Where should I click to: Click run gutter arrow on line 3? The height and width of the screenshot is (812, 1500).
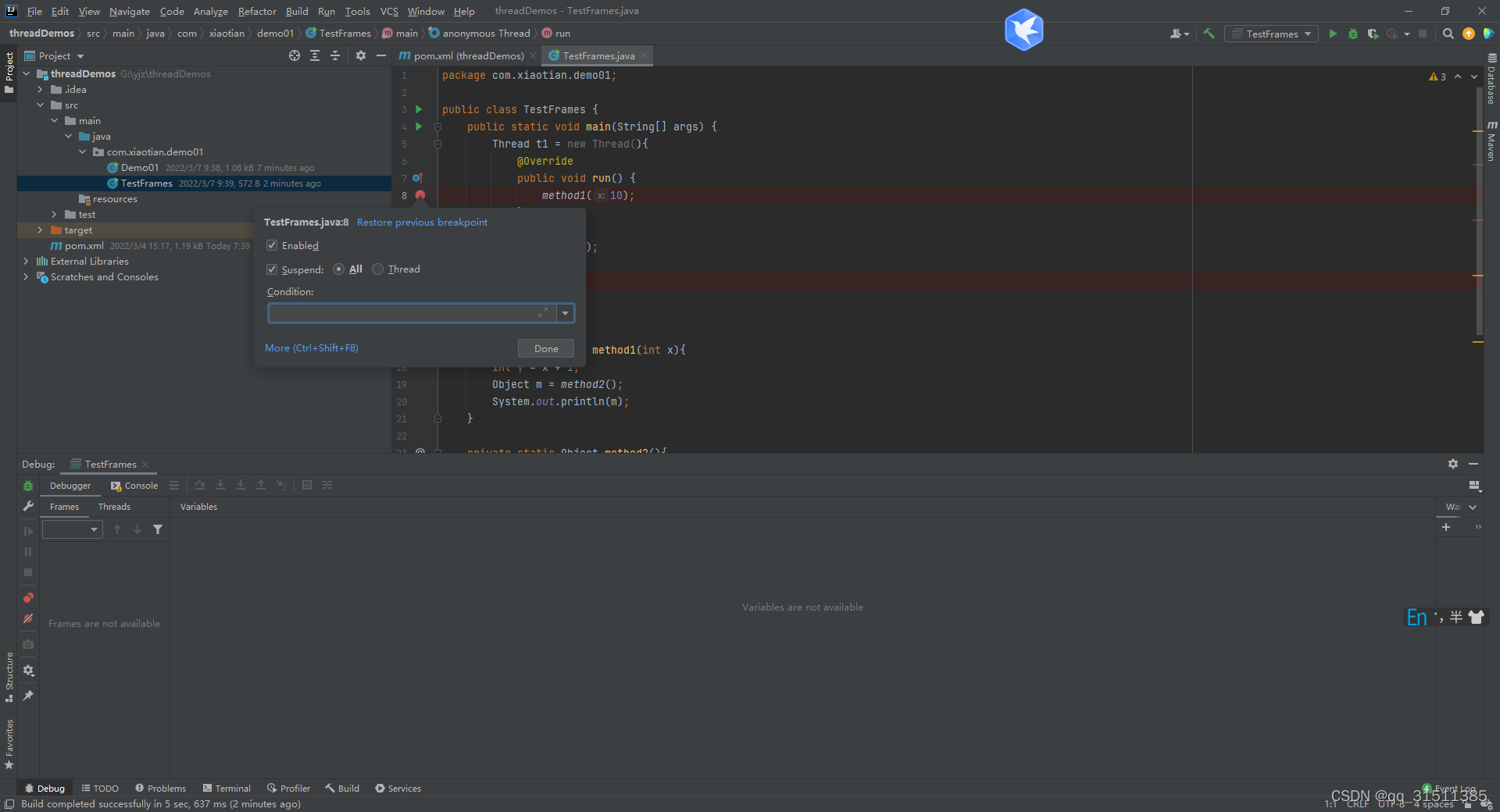point(419,109)
